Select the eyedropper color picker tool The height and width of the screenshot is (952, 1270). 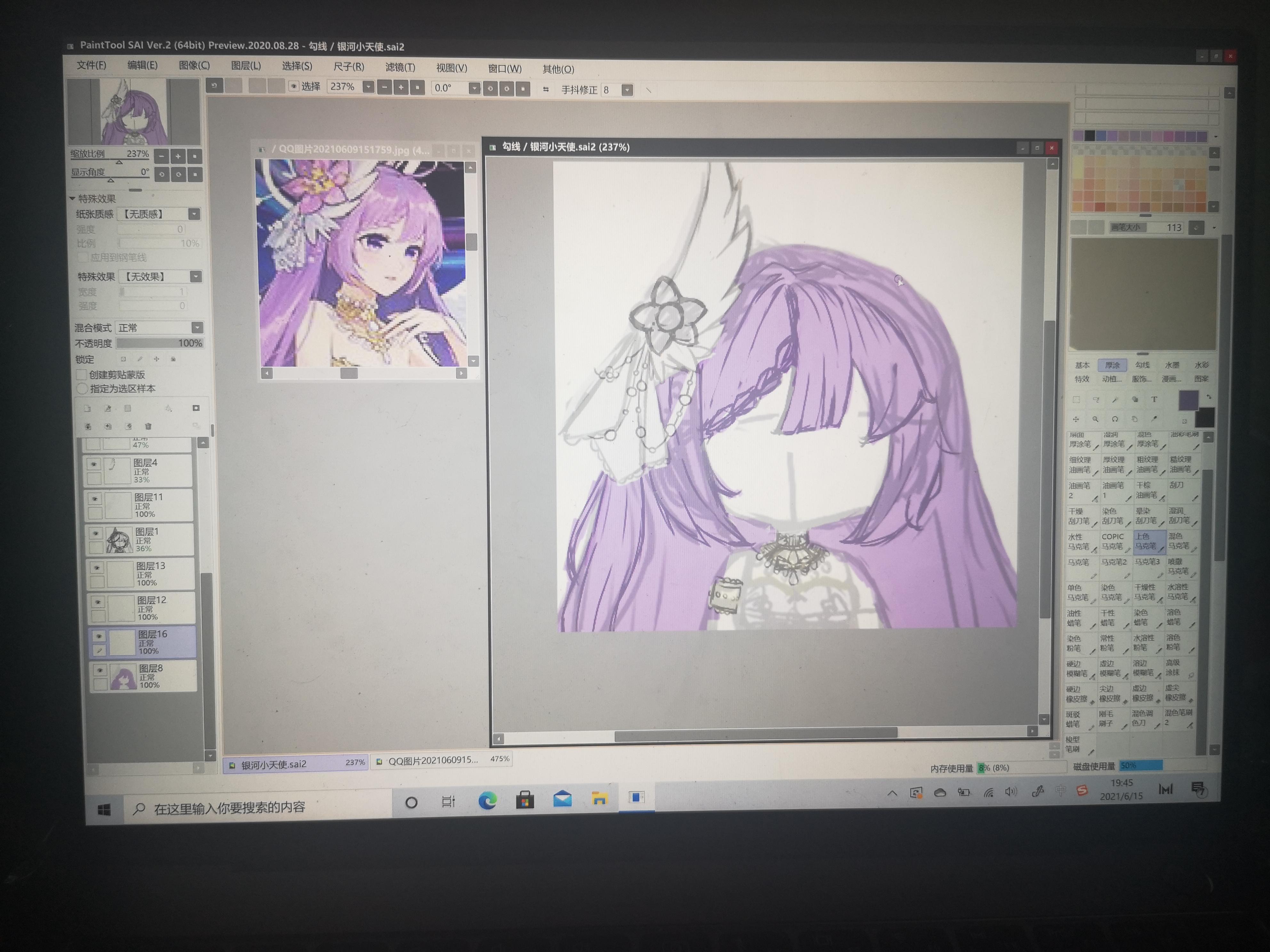[1154, 419]
